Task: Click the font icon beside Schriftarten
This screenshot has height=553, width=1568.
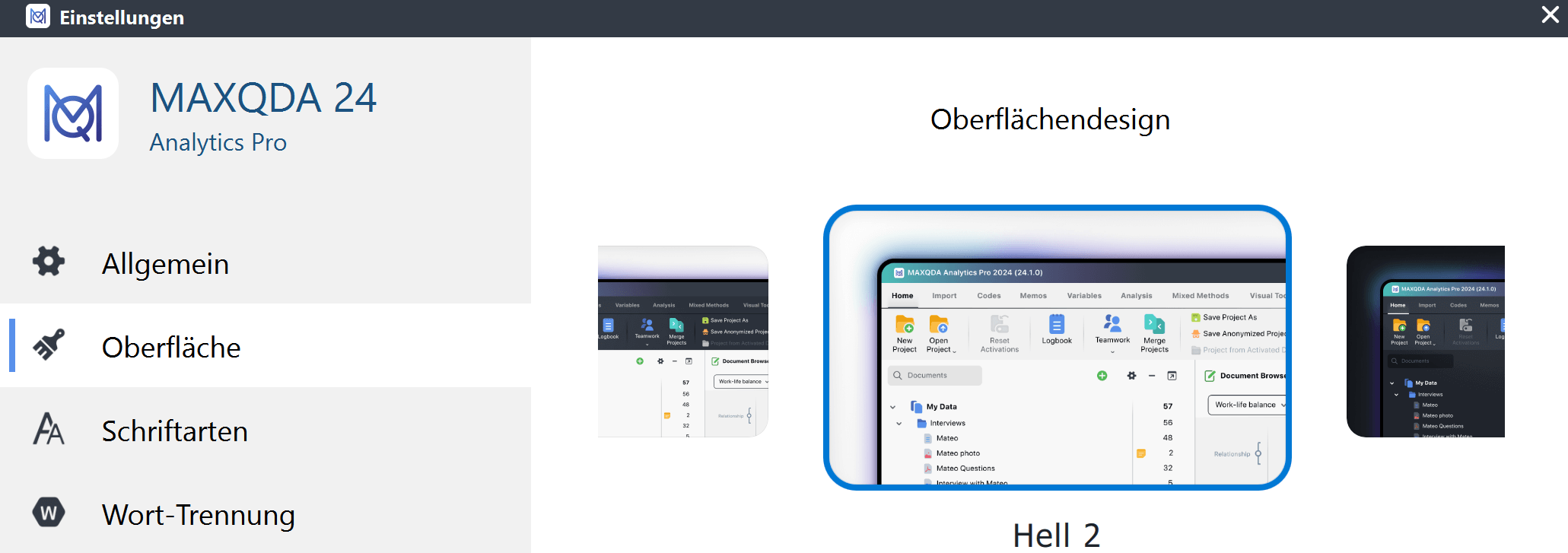Action: coord(49,428)
